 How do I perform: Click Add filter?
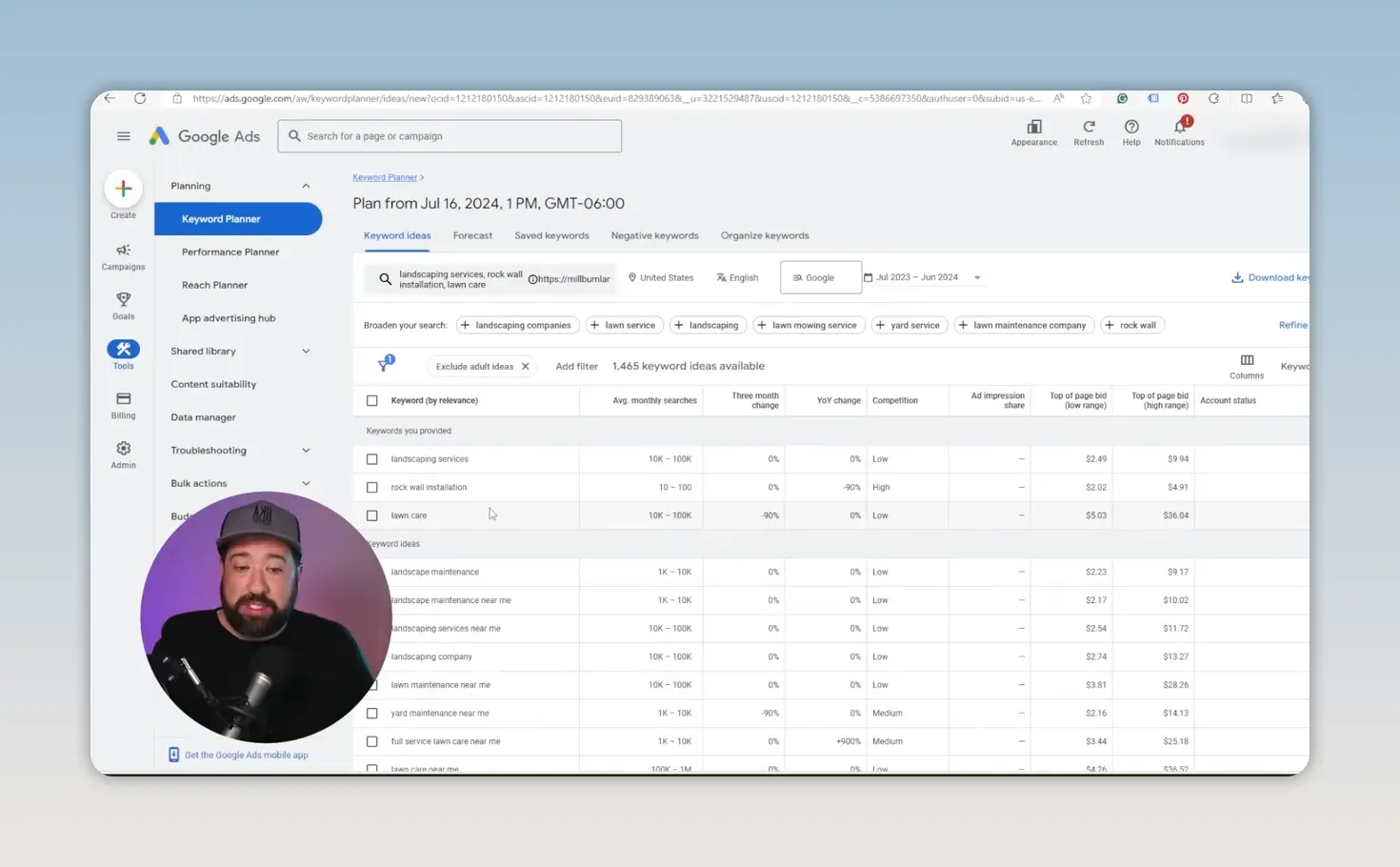coord(576,366)
